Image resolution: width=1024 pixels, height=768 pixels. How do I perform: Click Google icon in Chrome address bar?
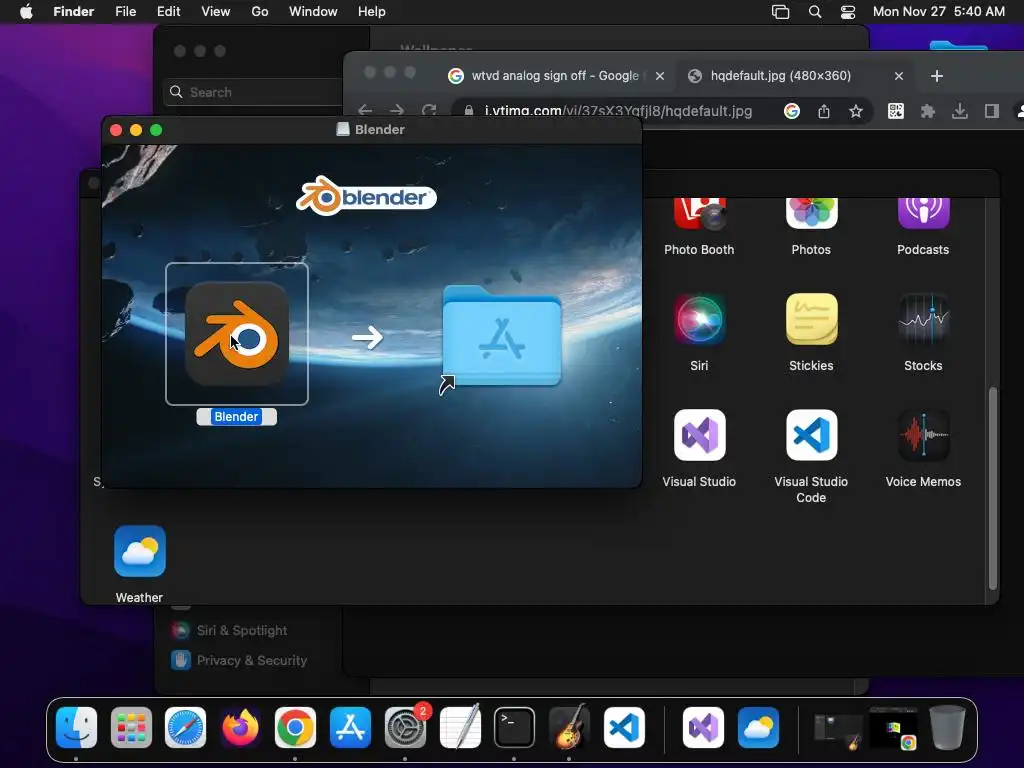pos(792,112)
